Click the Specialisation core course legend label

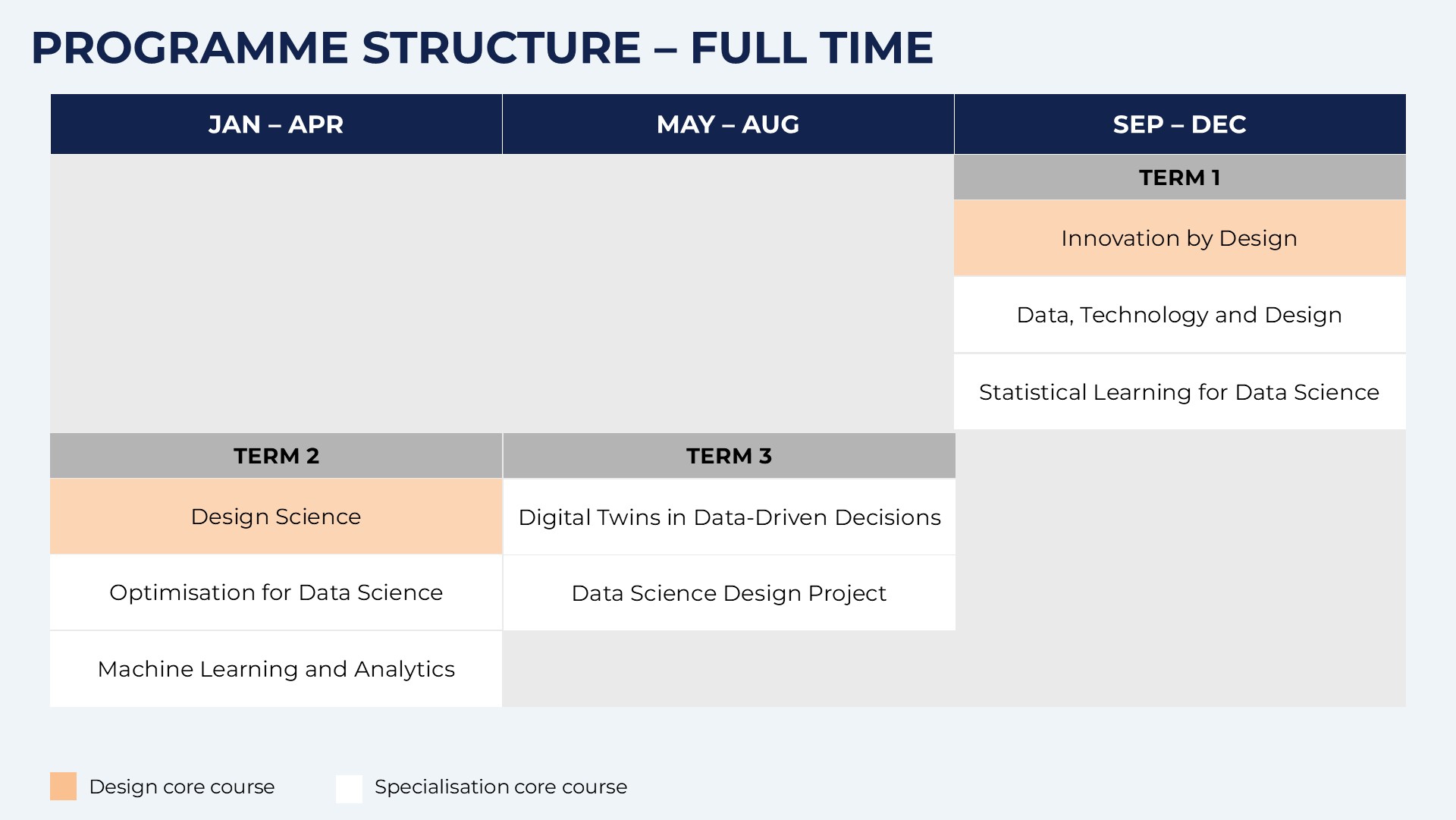[500, 787]
